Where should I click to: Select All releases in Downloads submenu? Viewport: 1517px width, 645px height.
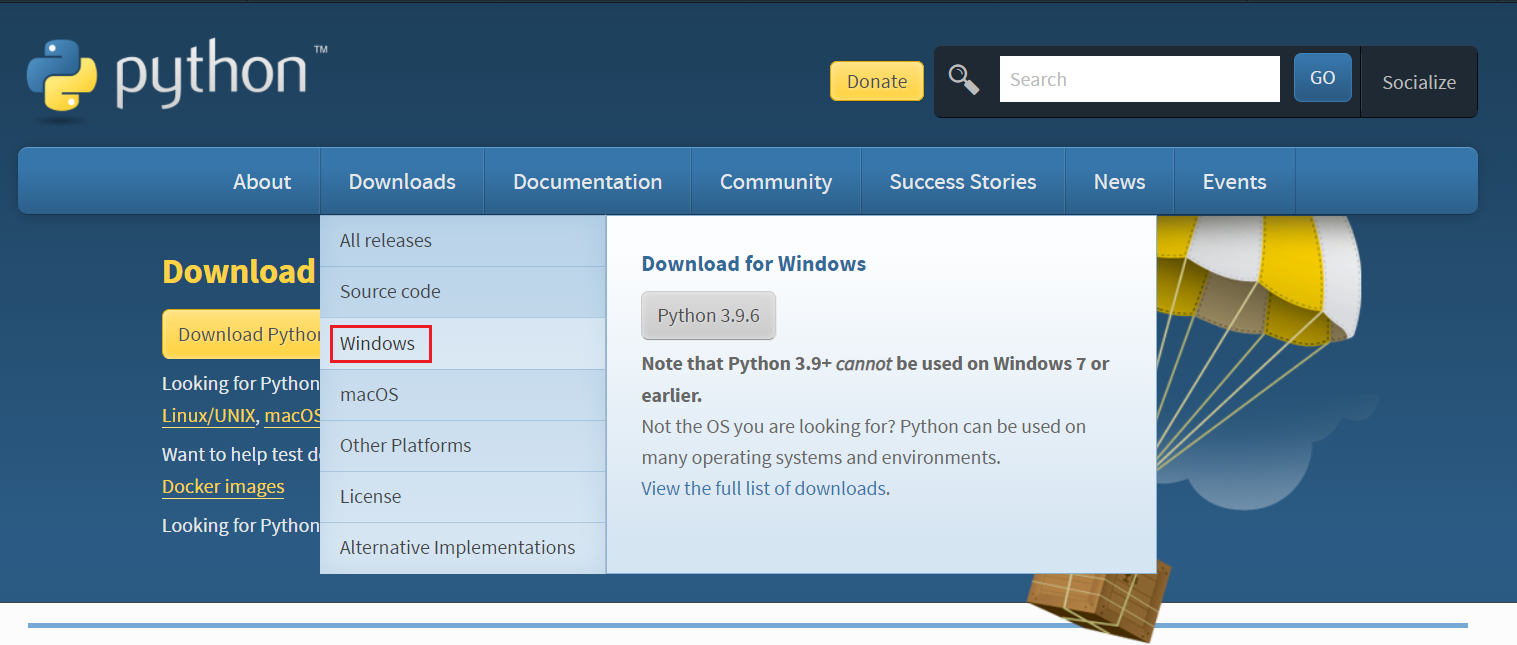(x=462, y=241)
